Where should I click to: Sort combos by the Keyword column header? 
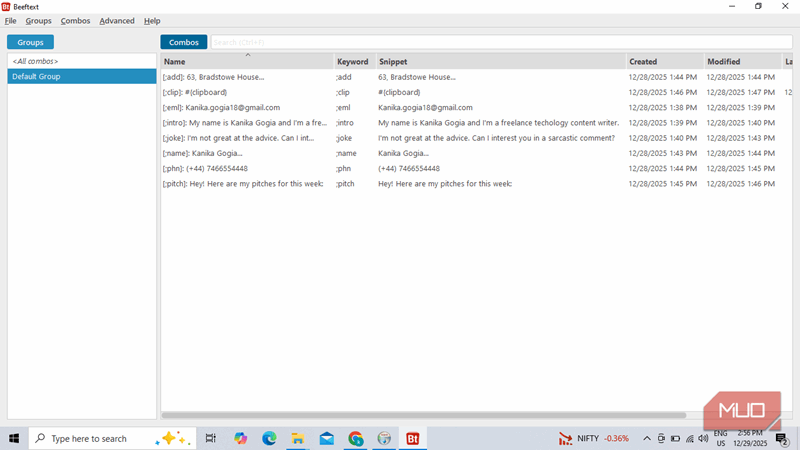coord(353,62)
